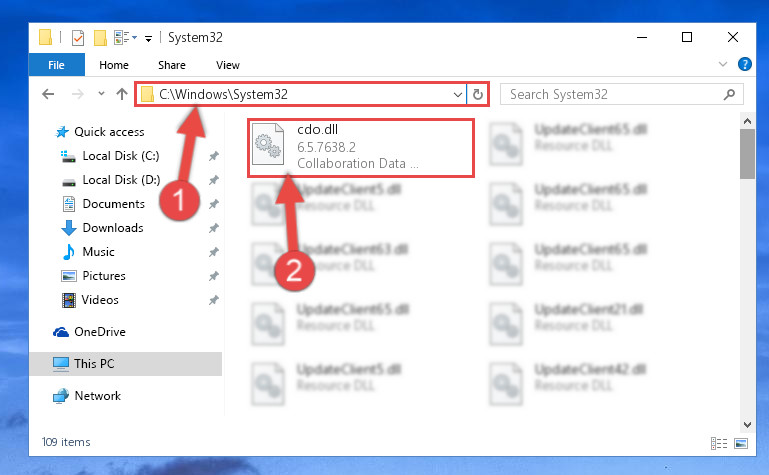The width and height of the screenshot is (769, 475).
Task: Close the System32 window
Action: (x=733, y=37)
